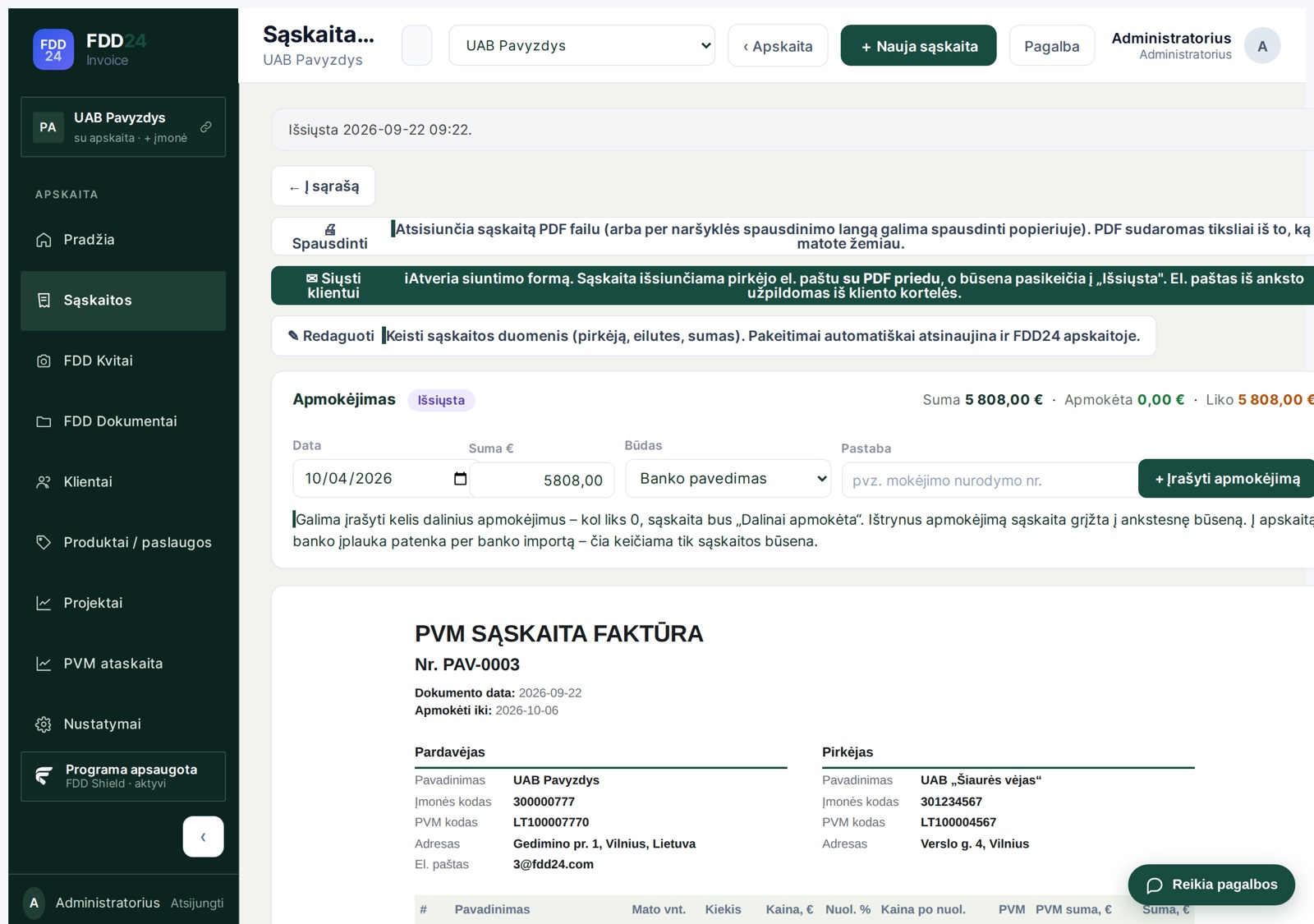Open Produktai / paslaugos section
1314x924 pixels.
click(123, 542)
